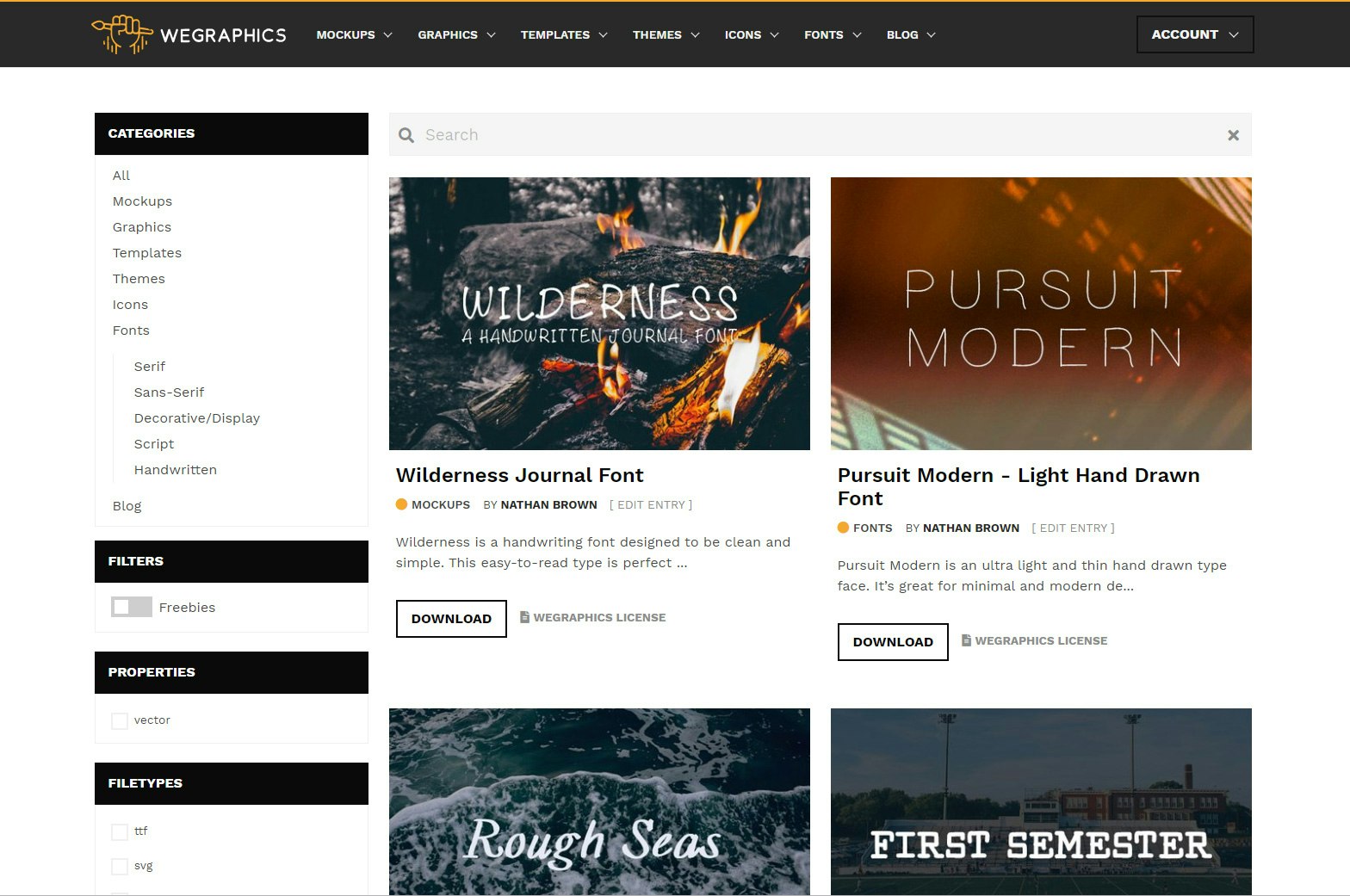The height and width of the screenshot is (896, 1350).
Task: Tick the svg filetype checkbox
Action: [x=120, y=866]
